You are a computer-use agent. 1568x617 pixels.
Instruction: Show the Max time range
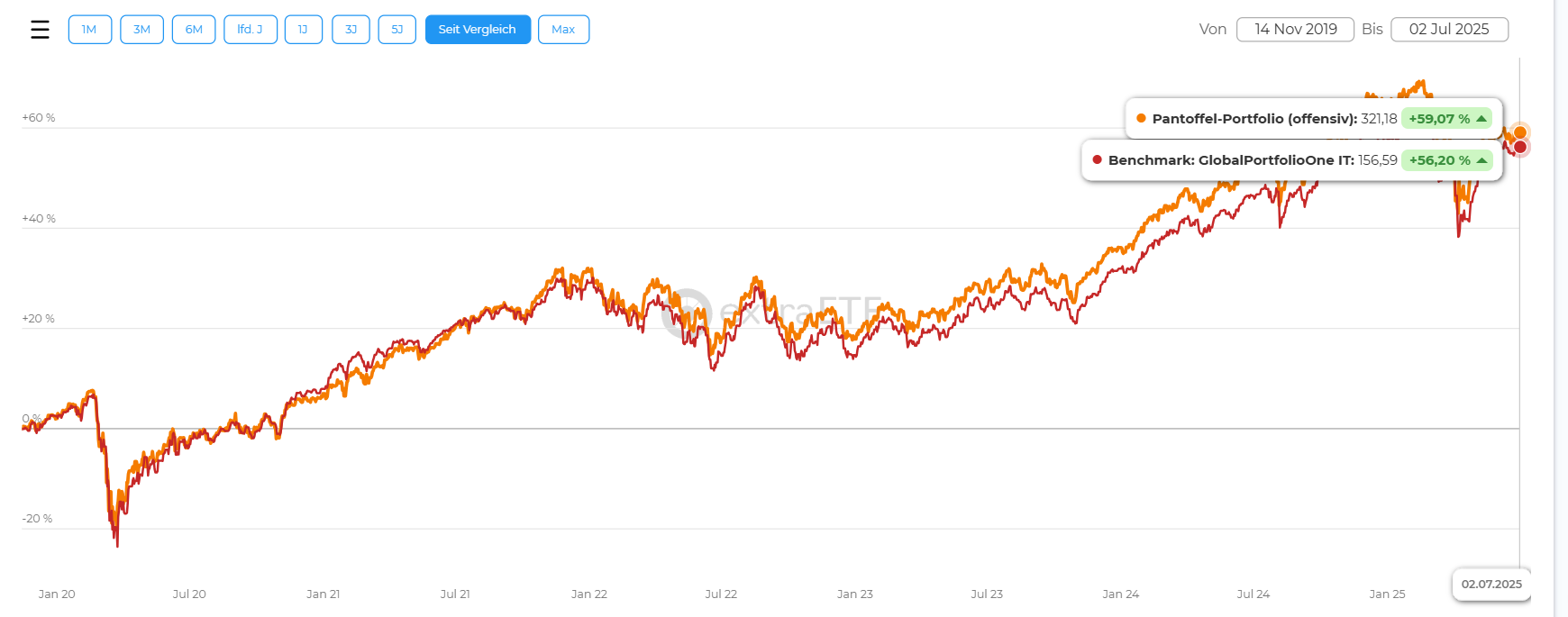tap(563, 30)
